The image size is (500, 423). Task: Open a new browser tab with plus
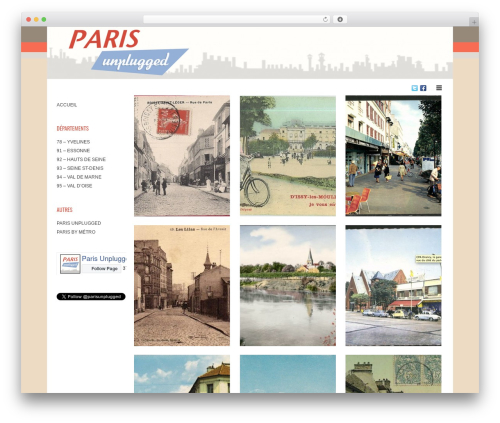(x=474, y=22)
